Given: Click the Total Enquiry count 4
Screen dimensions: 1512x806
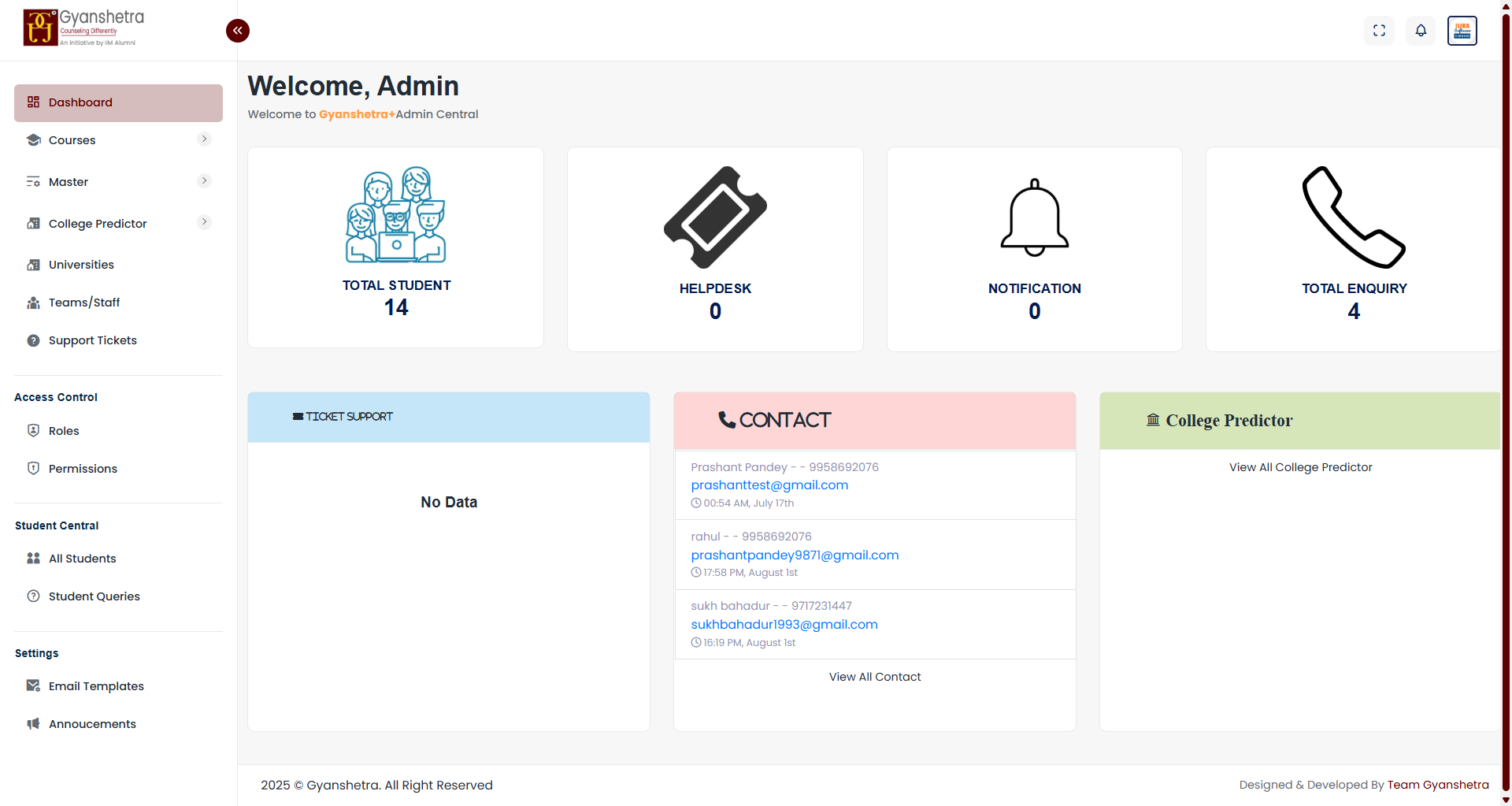Looking at the screenshot, I should [x=1354, y=311].
